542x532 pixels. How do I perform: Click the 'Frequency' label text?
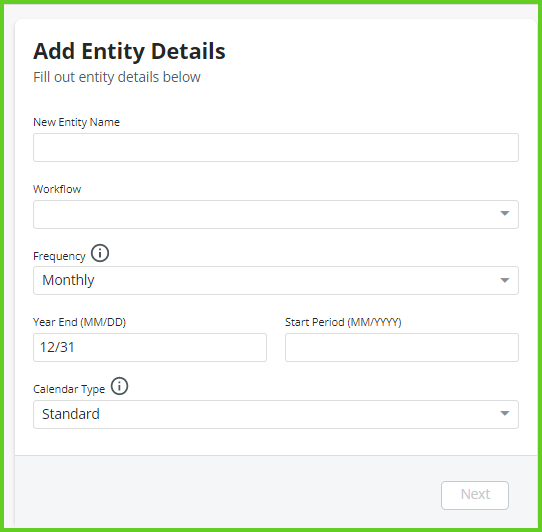point(59,256)
